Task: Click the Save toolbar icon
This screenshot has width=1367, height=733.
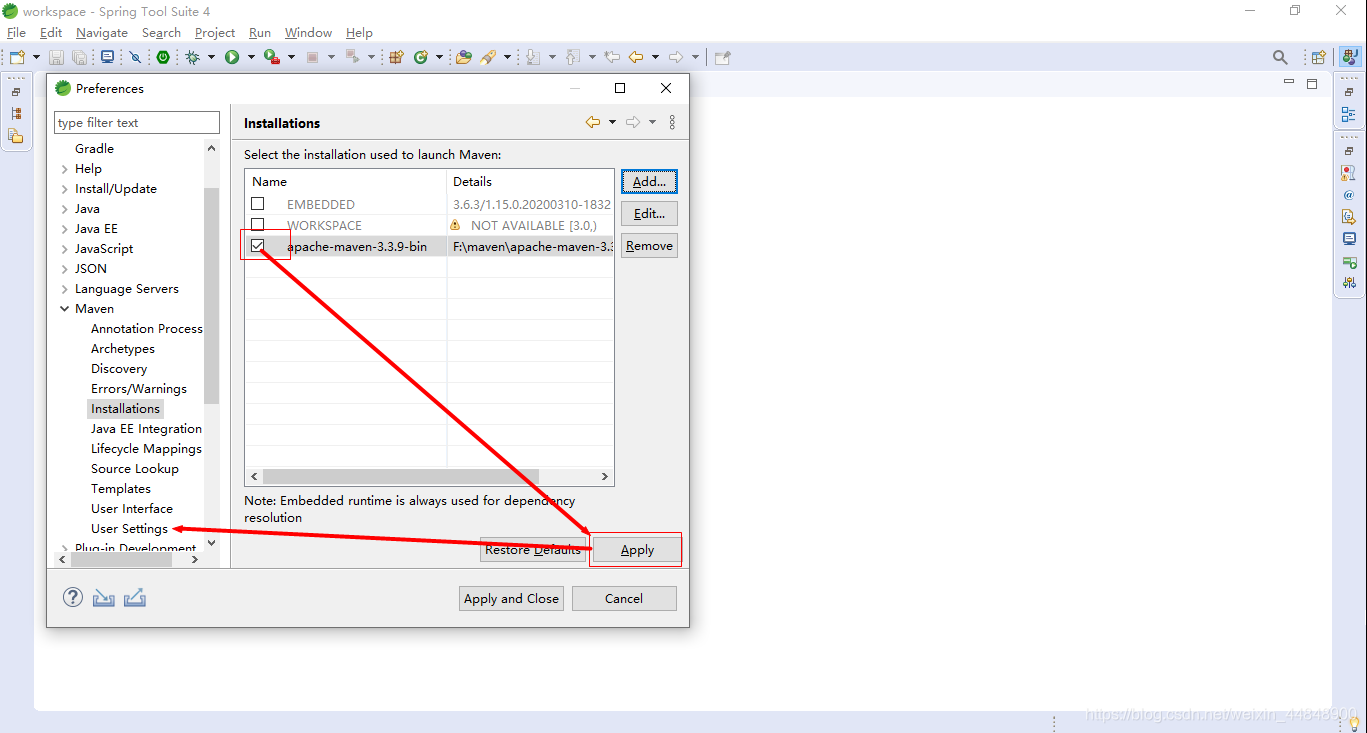Action: pyautogui.click(x=56, y=57)
